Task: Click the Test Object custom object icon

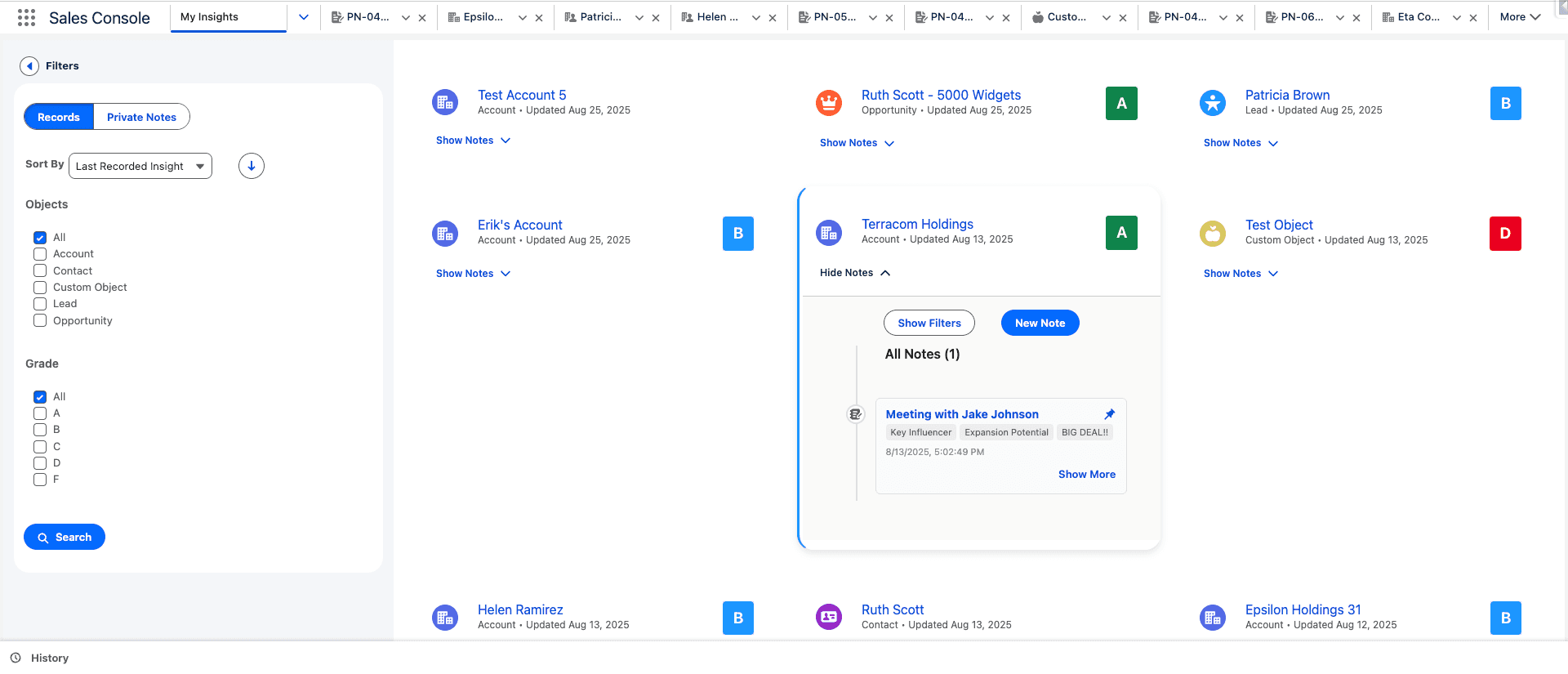Action: click(x=1213, y=234)
